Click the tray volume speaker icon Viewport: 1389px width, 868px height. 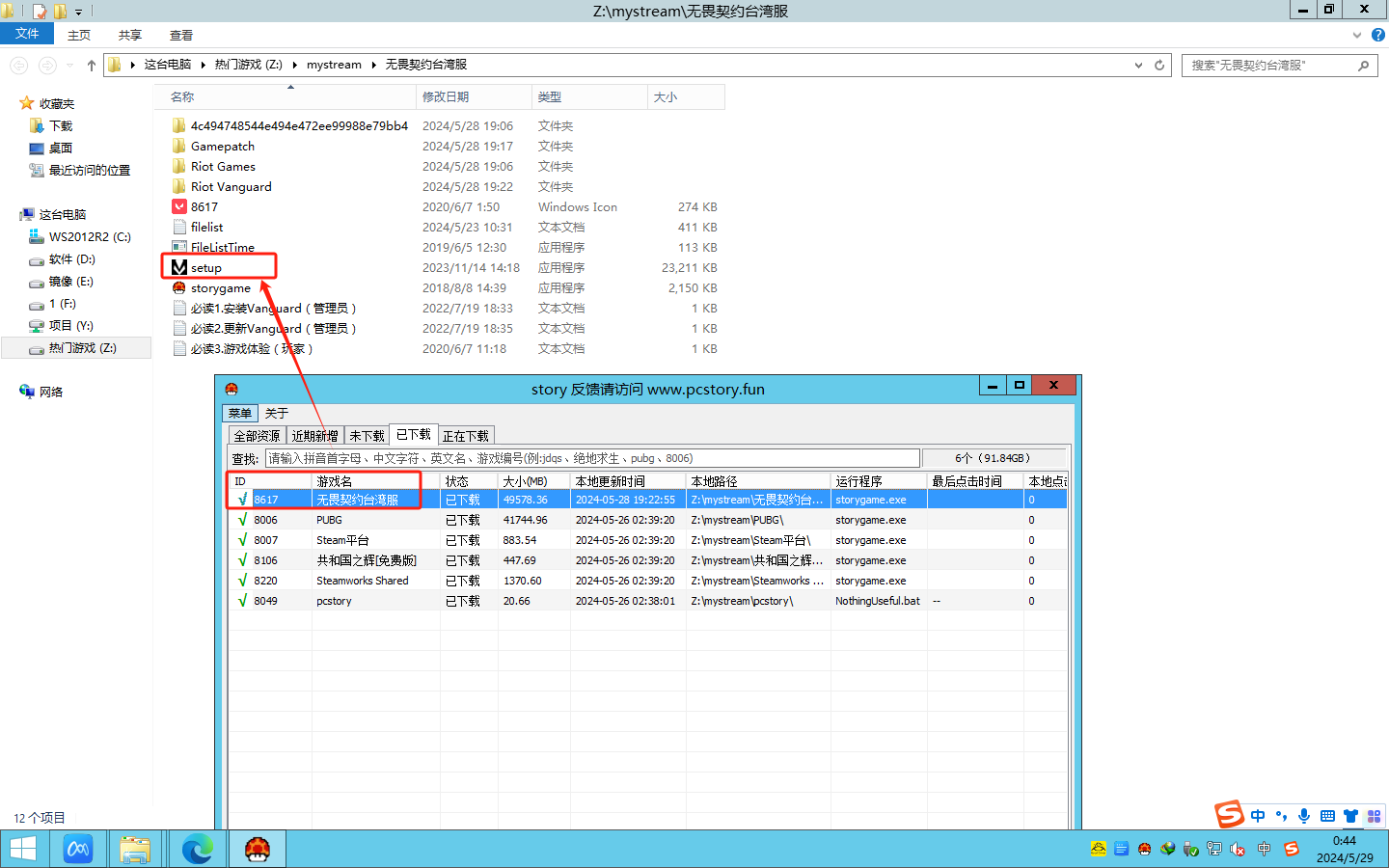[1238, 849]
